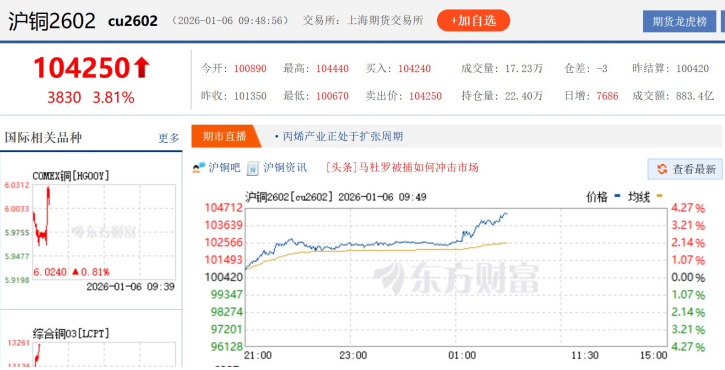Image resolution: width=725 pixels, height=370 pixels.
Task: Refresh the chart using 查看最新
Action: [x=686, y=169]
